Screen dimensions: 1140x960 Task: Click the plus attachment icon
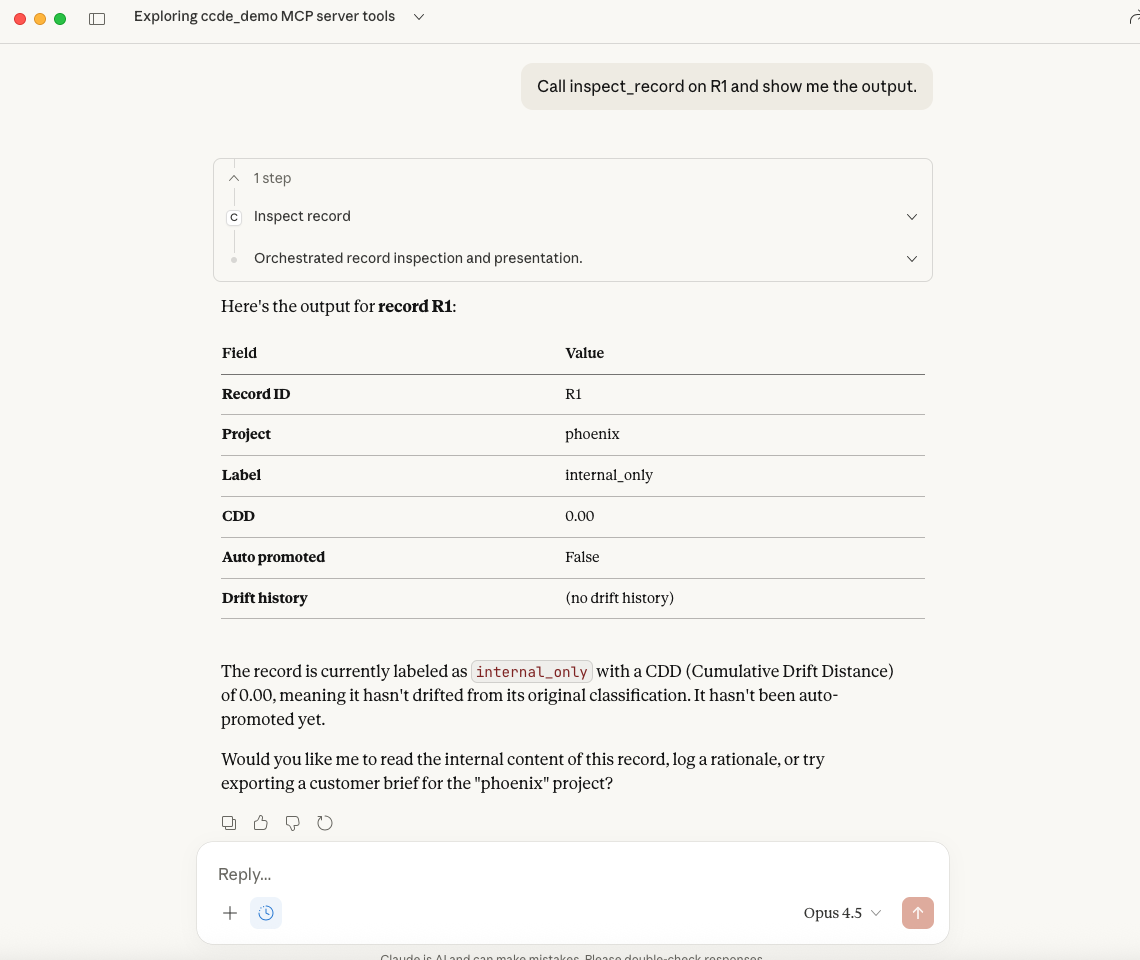click(230, 913)
